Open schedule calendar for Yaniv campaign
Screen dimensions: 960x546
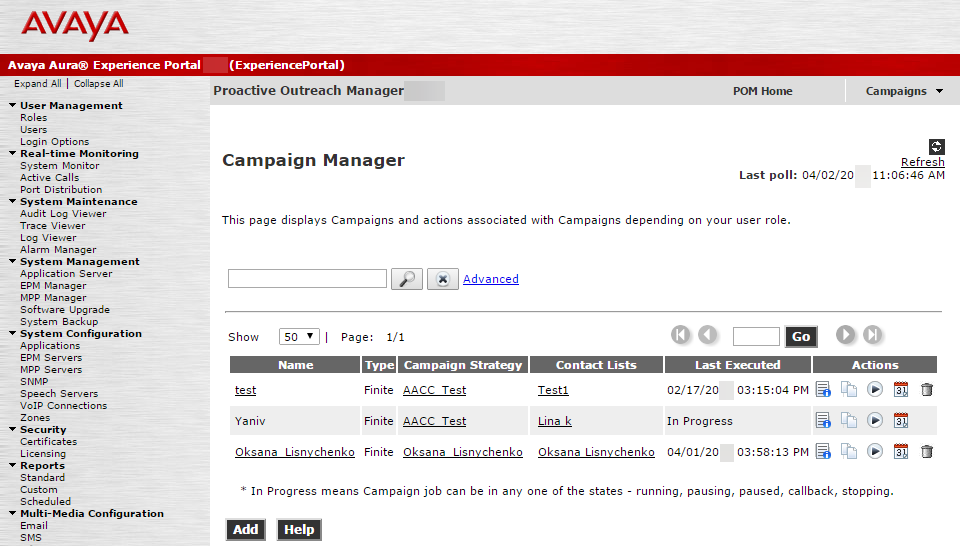901,421
